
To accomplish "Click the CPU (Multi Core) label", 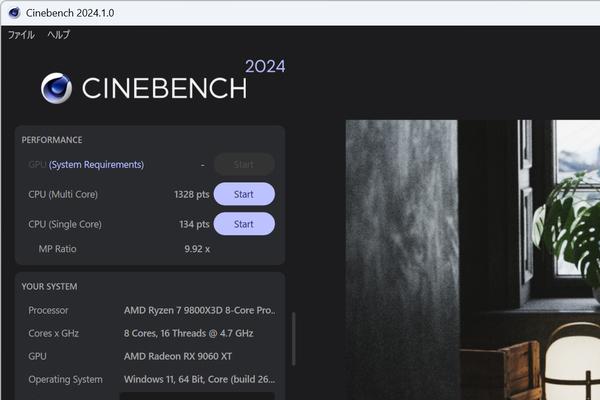I will point(63,194).
